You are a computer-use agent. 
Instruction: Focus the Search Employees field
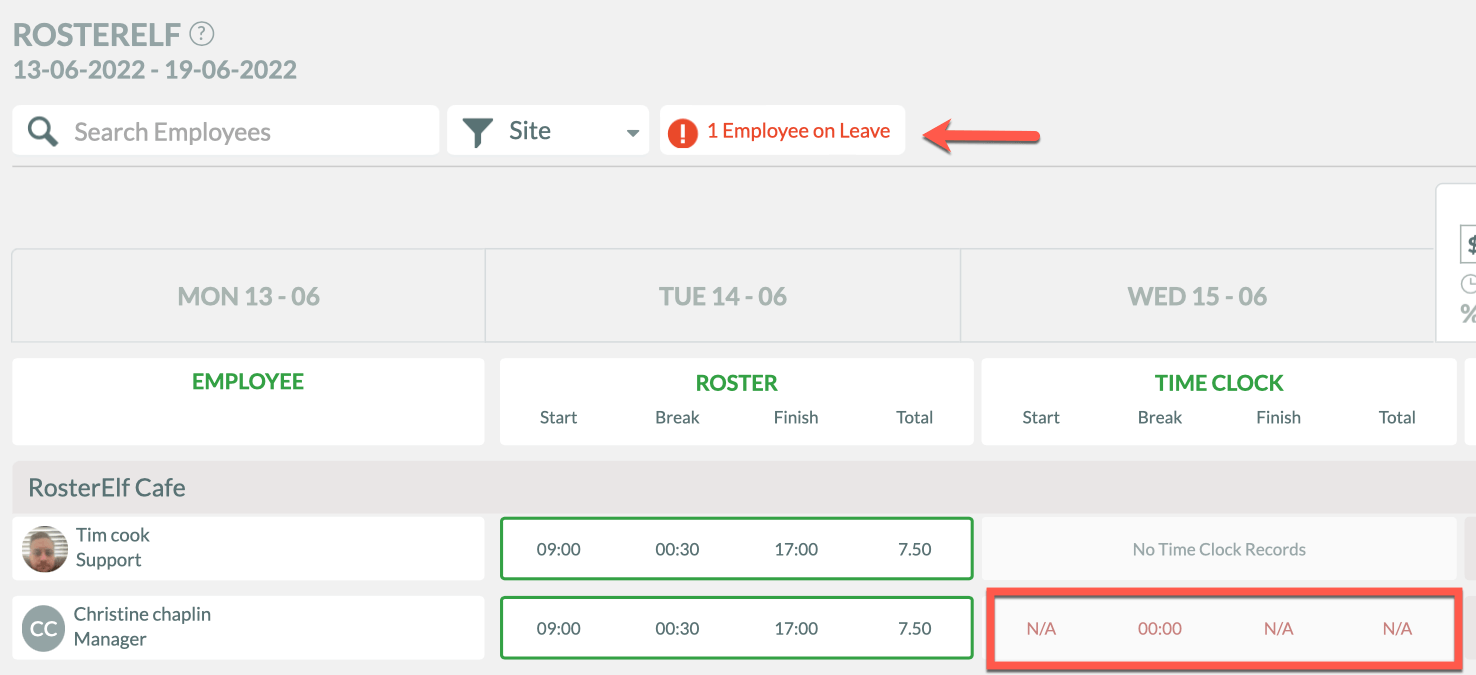click(226, 131)
